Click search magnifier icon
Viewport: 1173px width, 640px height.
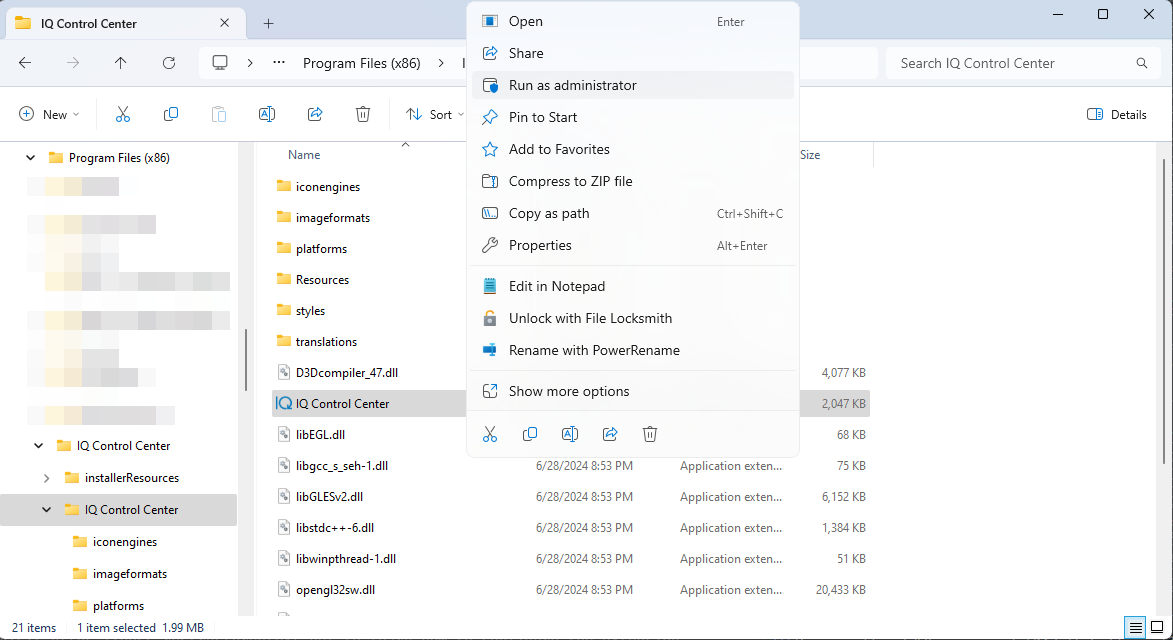tap(1142, 63)
